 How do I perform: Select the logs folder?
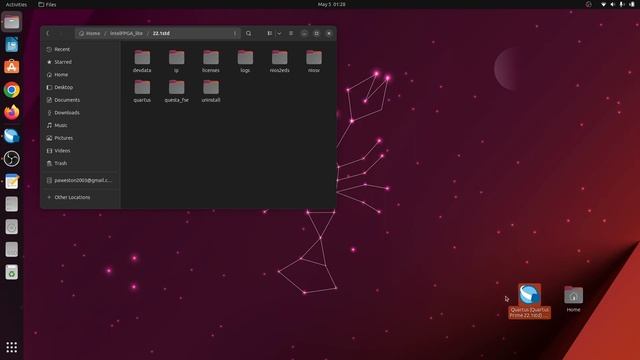click(x=245, y=62)
